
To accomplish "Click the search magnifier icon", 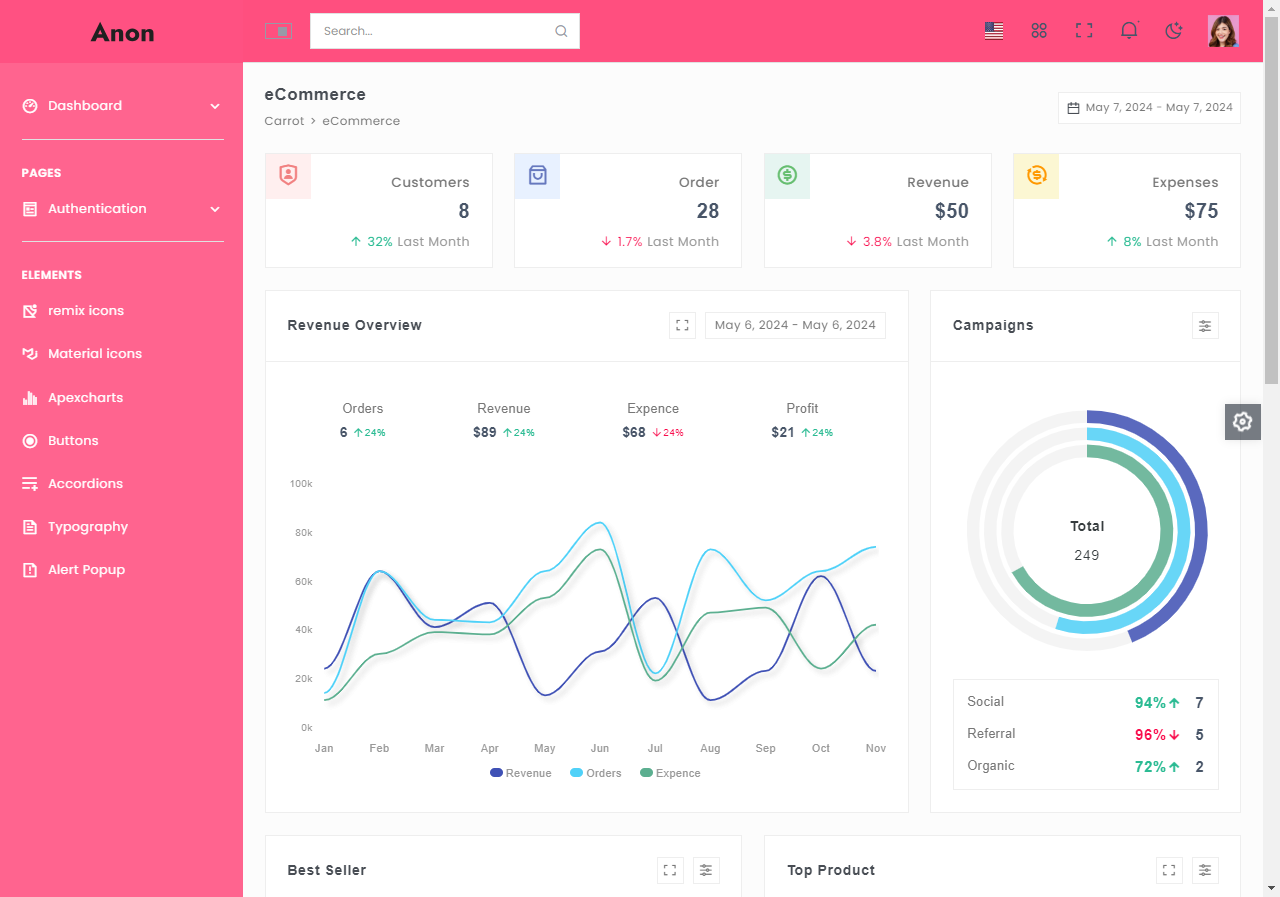I will point(561,31).
